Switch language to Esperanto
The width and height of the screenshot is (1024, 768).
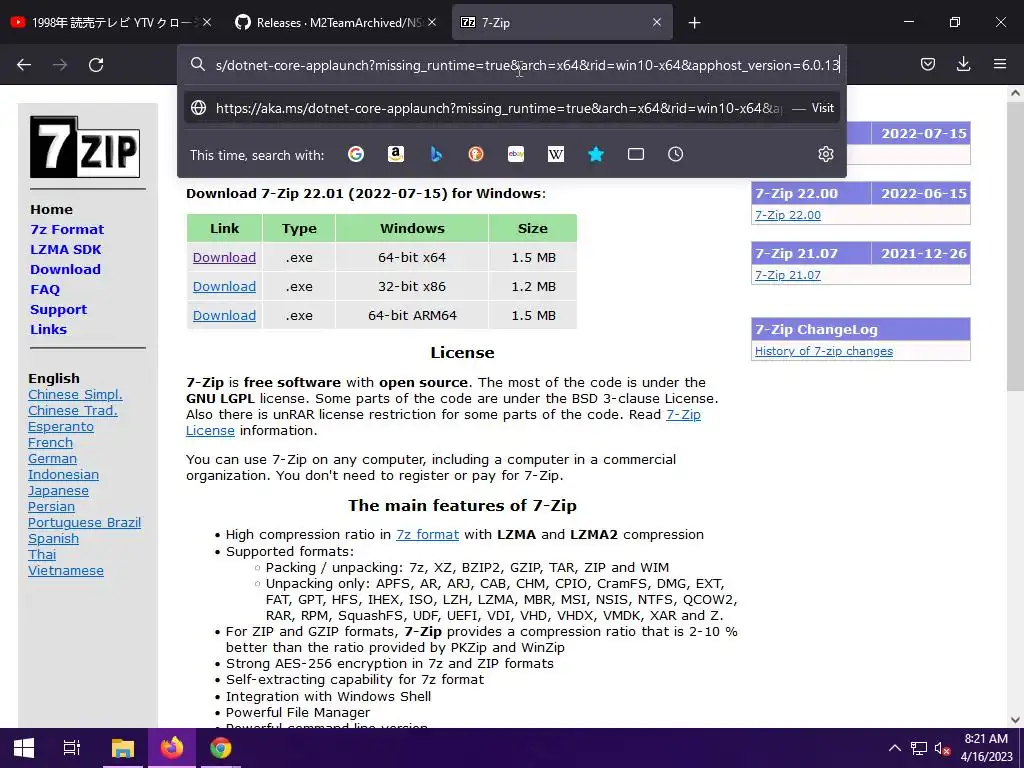click(x=61, y=426)
